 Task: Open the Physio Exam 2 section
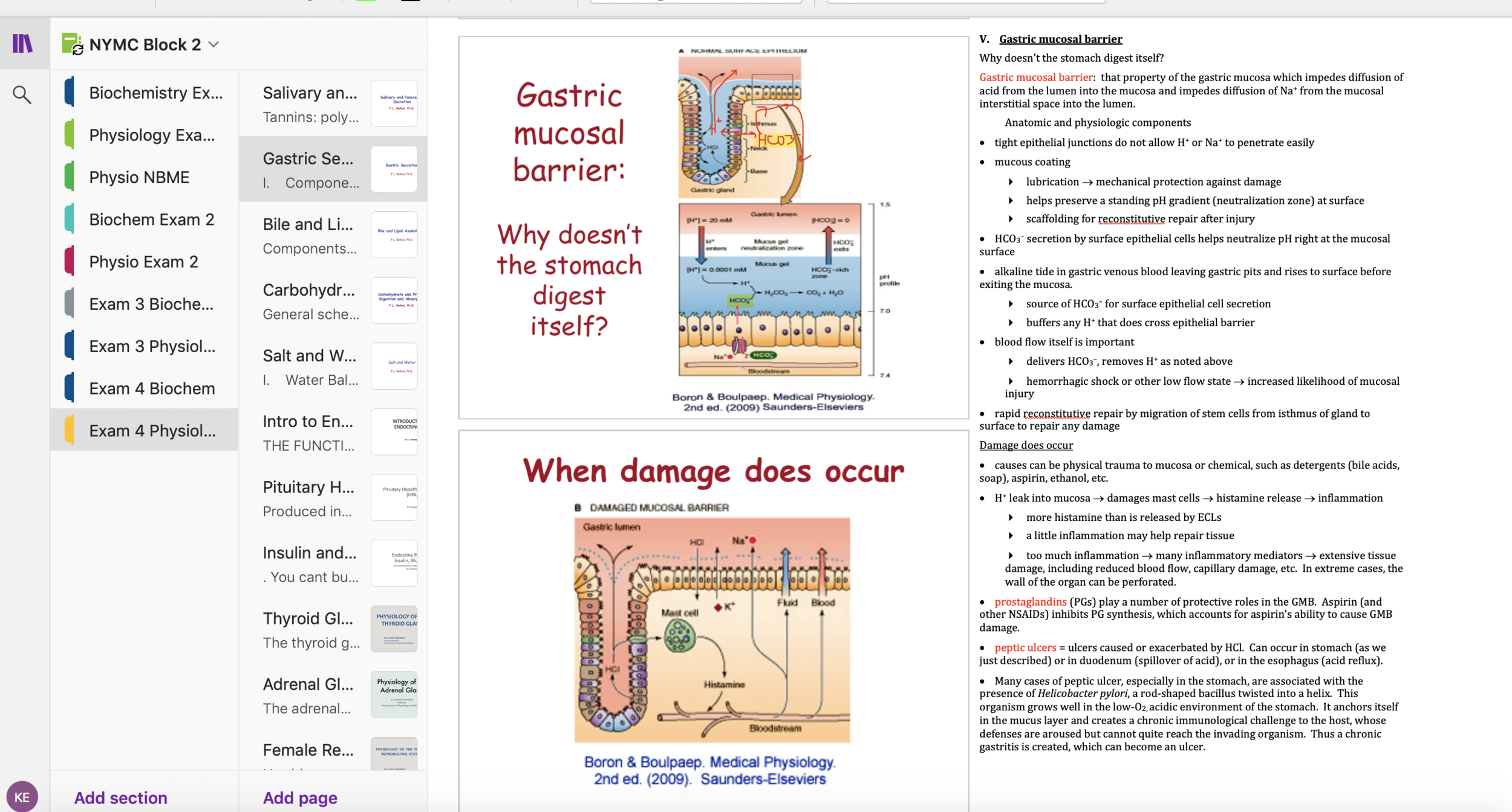tap(144, 261)
